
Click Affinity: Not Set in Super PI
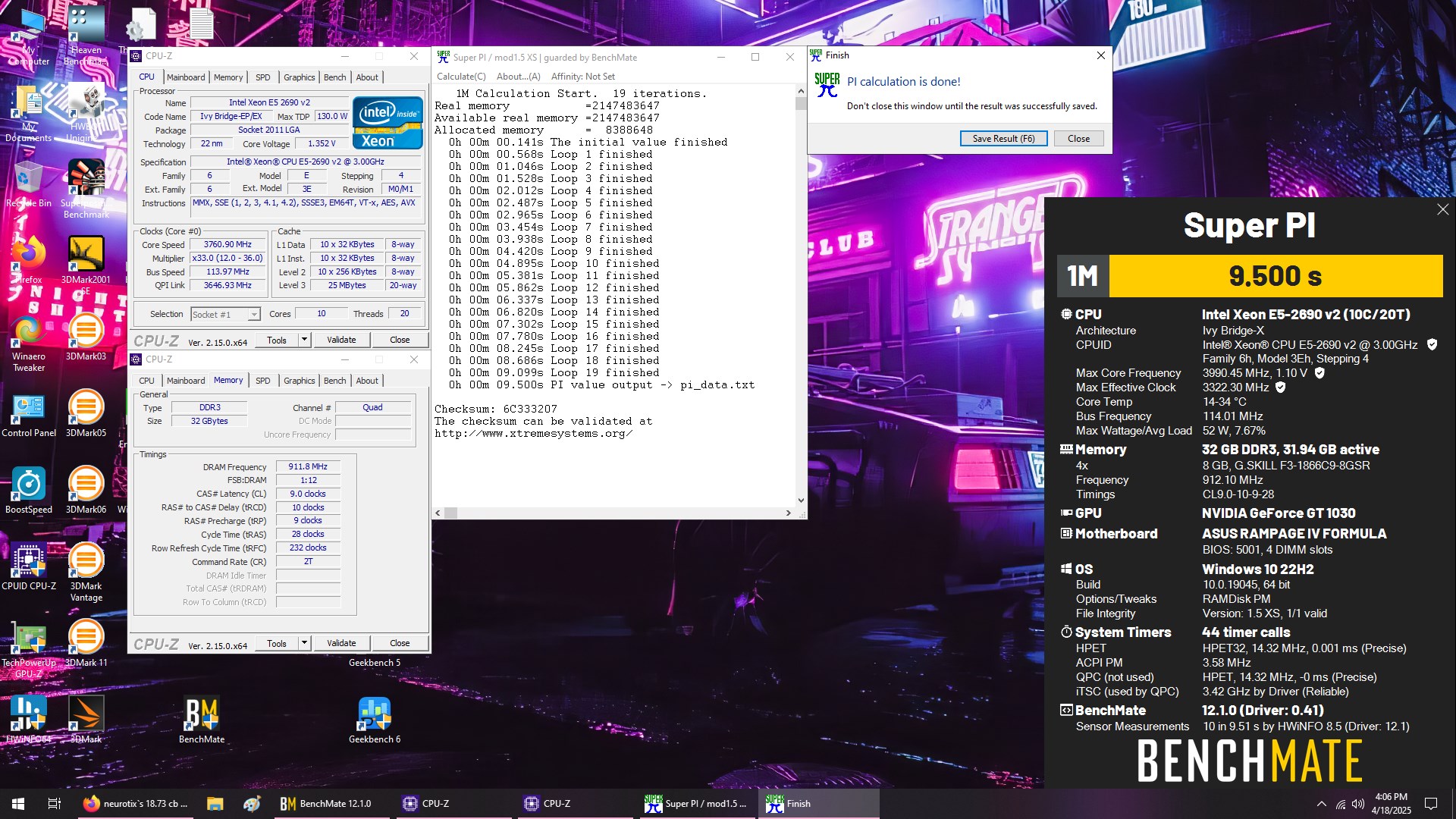coord(583,77)
